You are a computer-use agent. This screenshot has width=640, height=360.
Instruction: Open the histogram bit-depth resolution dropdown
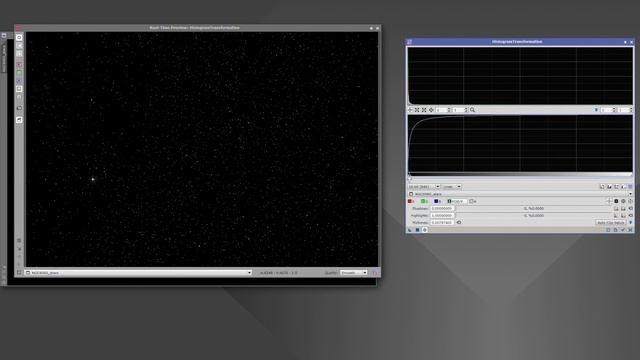424,187
